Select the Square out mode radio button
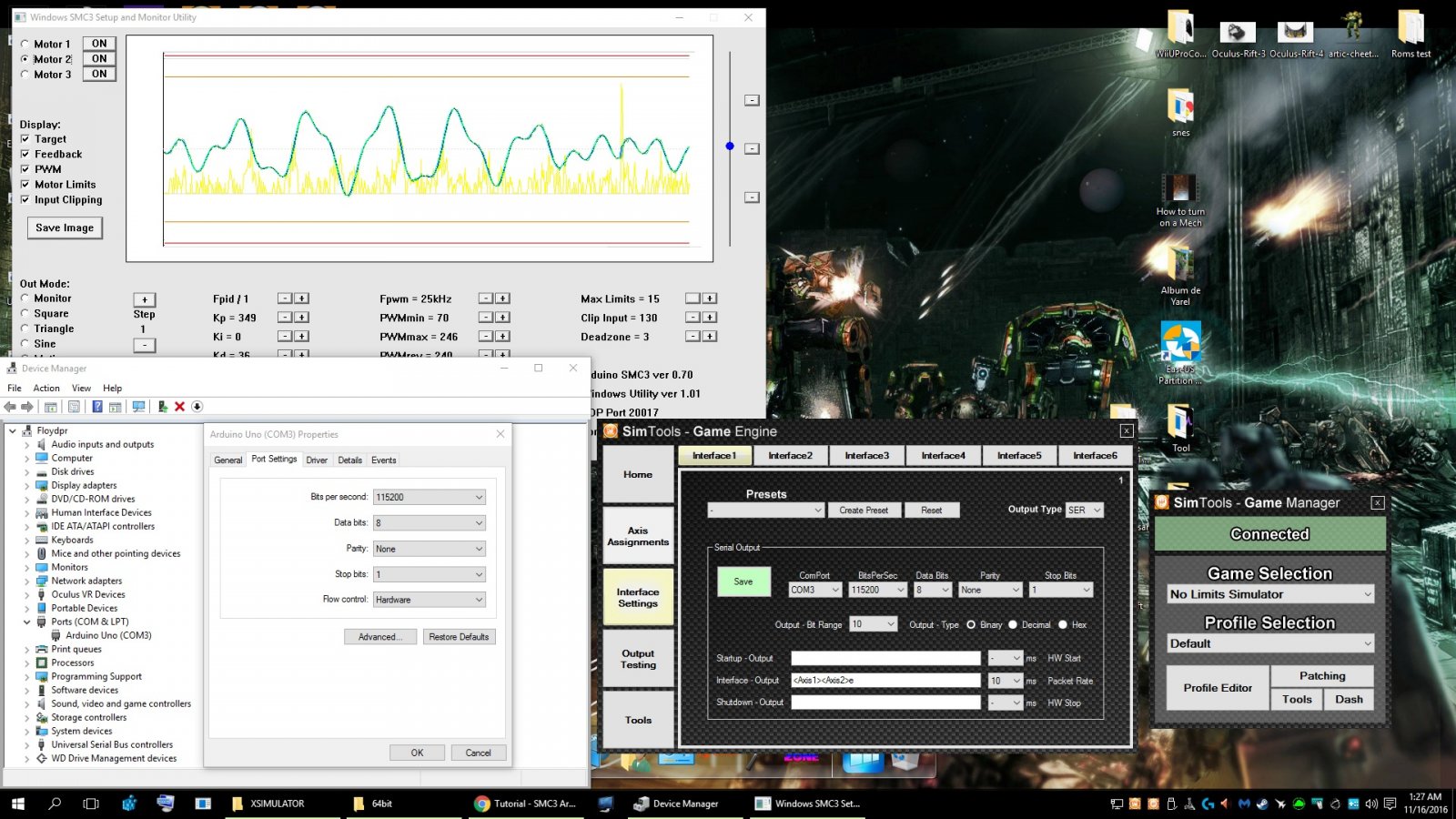1456x819 pixels. pyautogui.click(x=25, y=313)
